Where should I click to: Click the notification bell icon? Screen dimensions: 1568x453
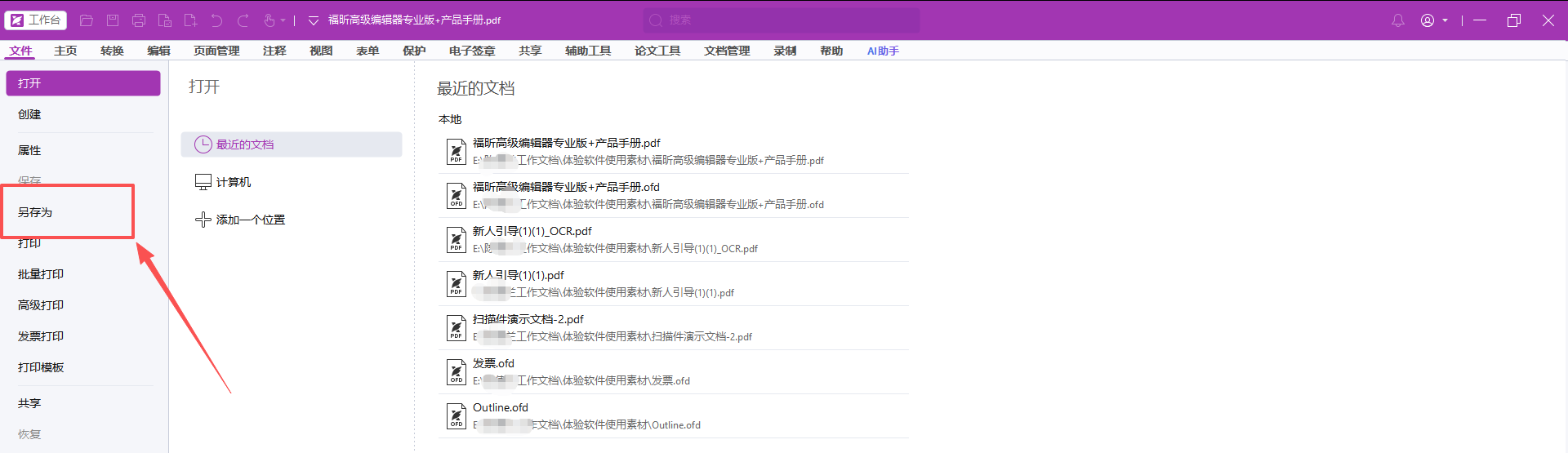1398,20
